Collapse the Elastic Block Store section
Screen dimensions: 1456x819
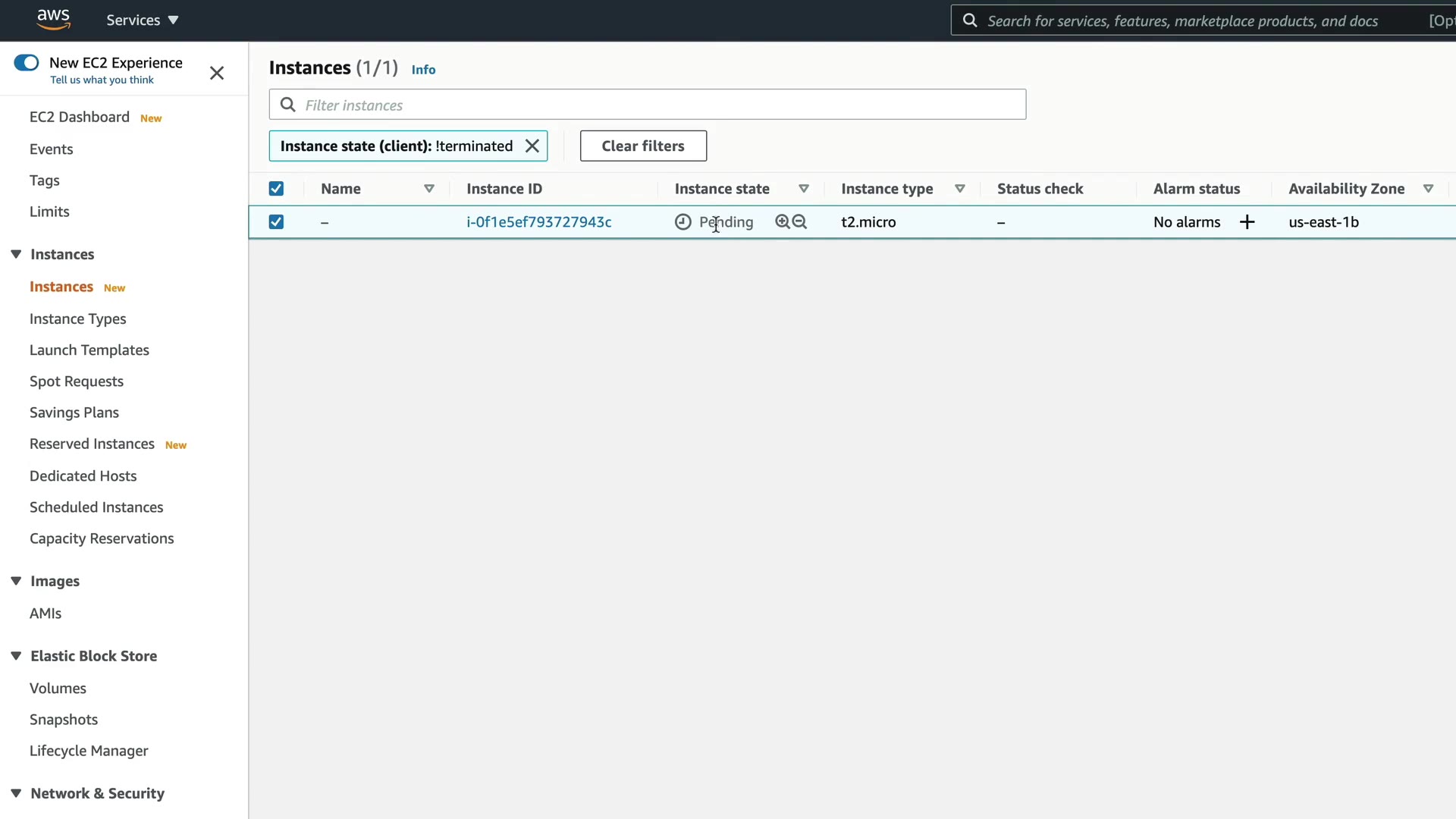[x=16, y=656]
